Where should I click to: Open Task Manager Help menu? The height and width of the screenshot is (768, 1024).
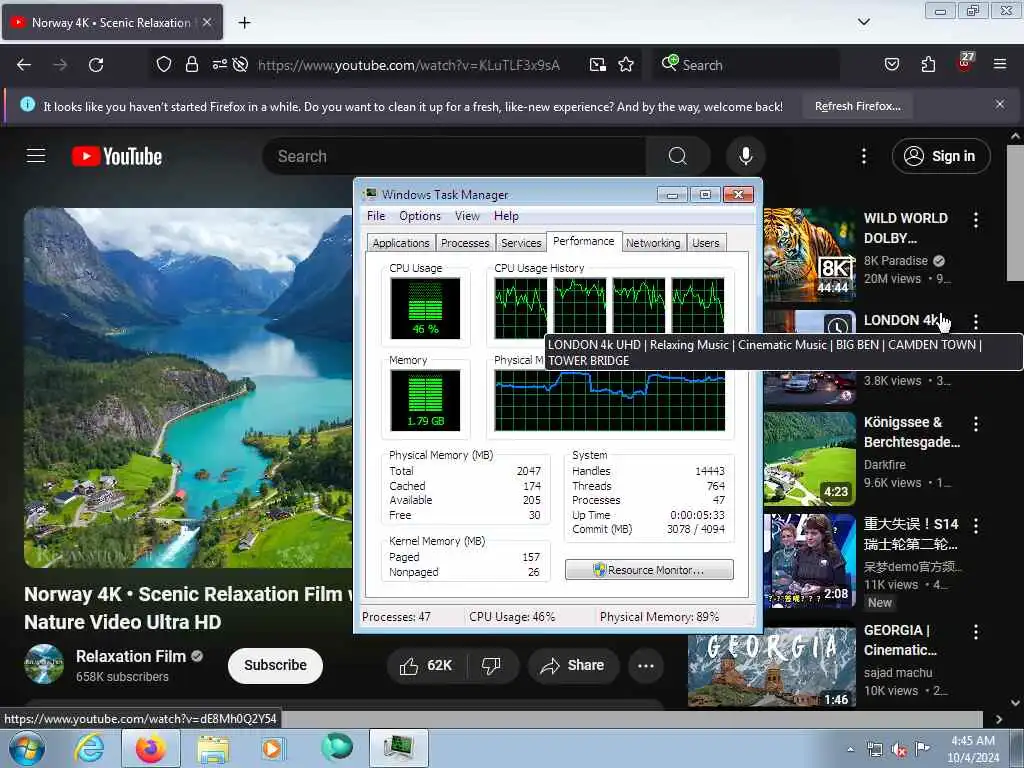point(506,216)
